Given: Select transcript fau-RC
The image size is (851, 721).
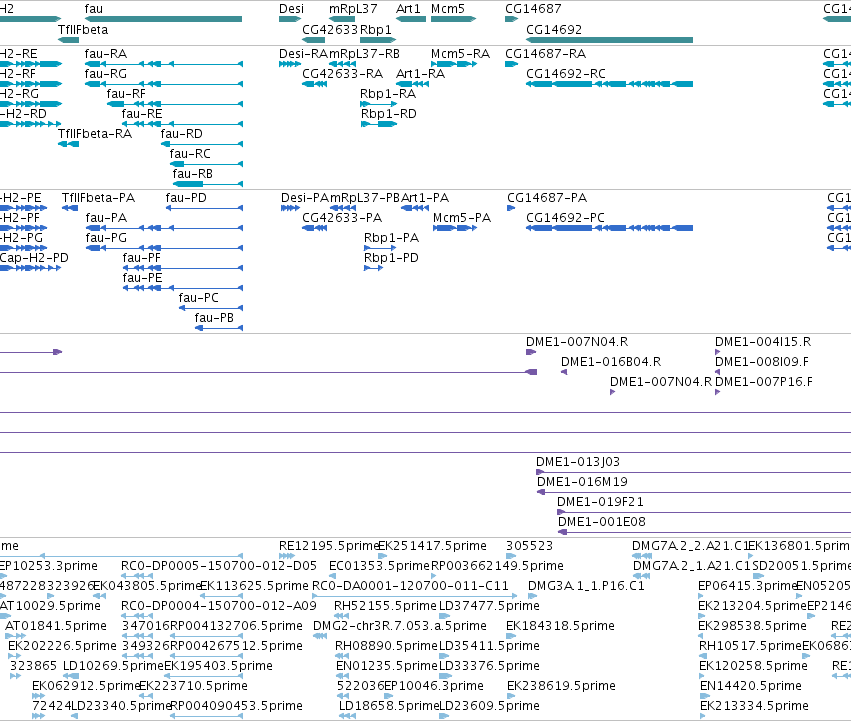Looking at the screenshot, I should point(190,154).
